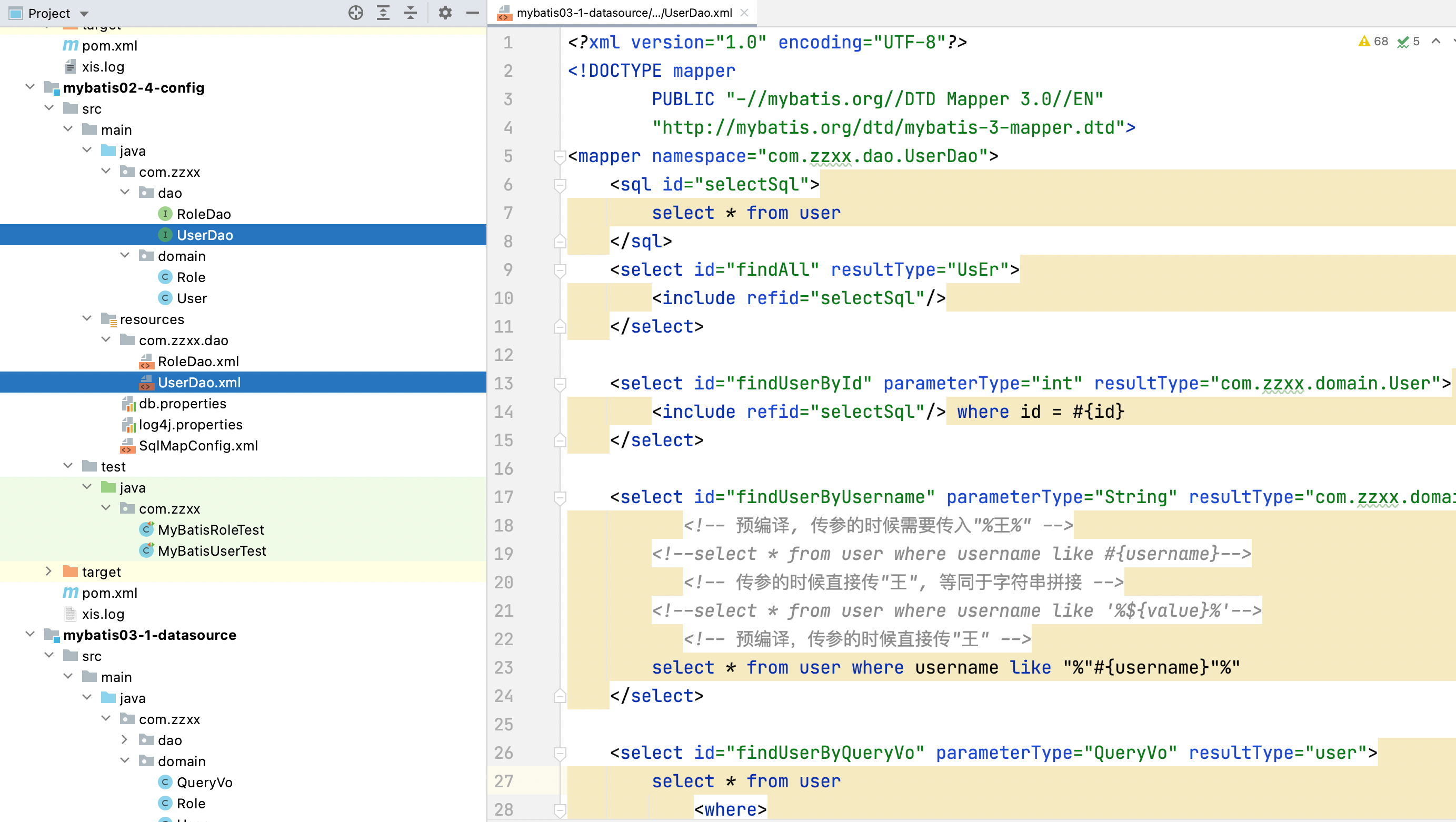Click the resultType UsEr attribute value
Viewport: 1456px width, 822px height.
point(978,269)
